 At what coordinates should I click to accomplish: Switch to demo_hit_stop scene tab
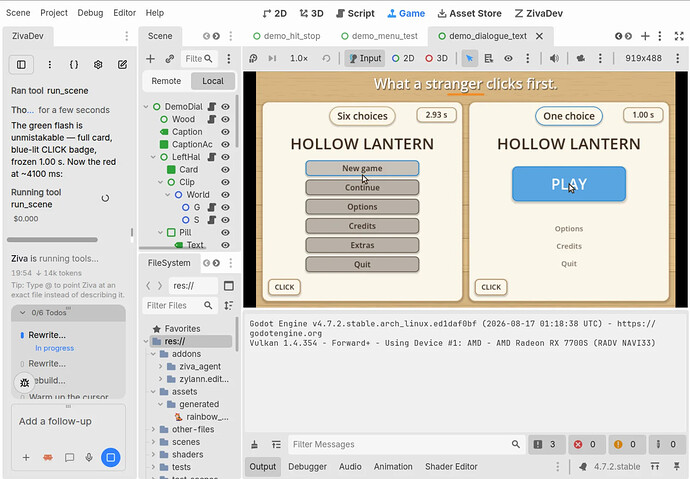[286, 36]
